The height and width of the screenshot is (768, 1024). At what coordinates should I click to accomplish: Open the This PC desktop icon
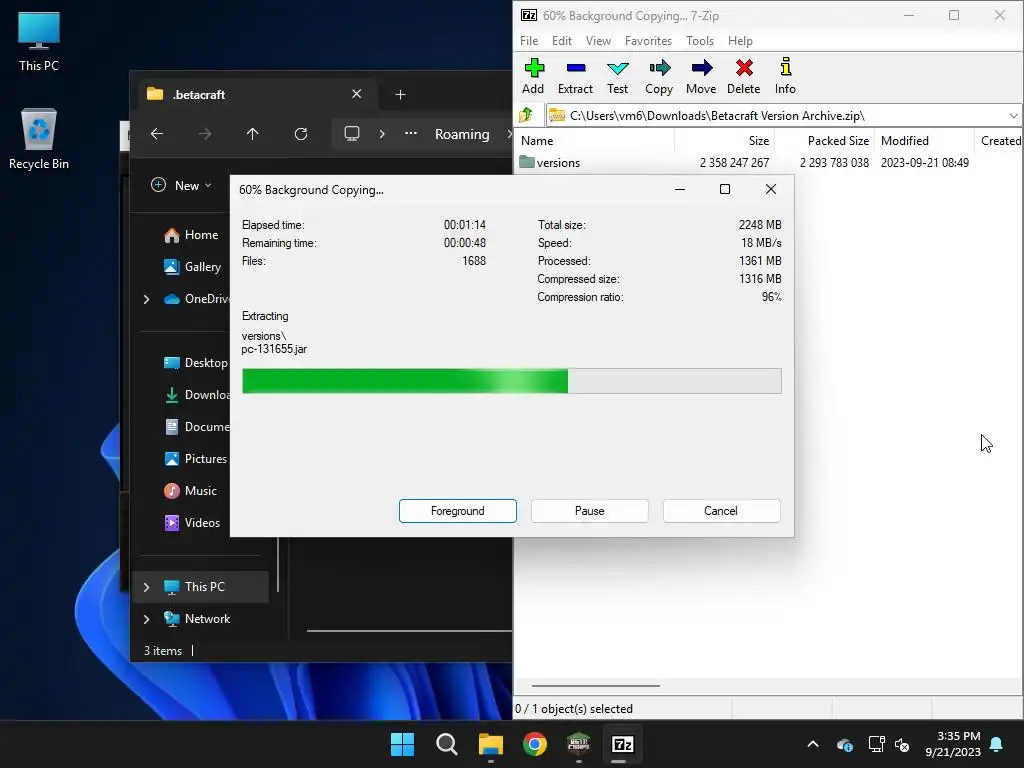click(39, 41)
